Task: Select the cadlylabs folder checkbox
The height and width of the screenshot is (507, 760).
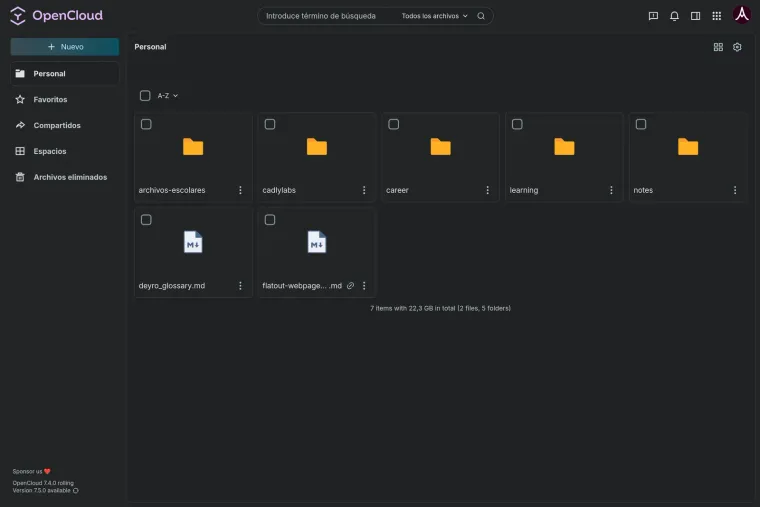Action: pyautogui.click(x=270, y=124)
